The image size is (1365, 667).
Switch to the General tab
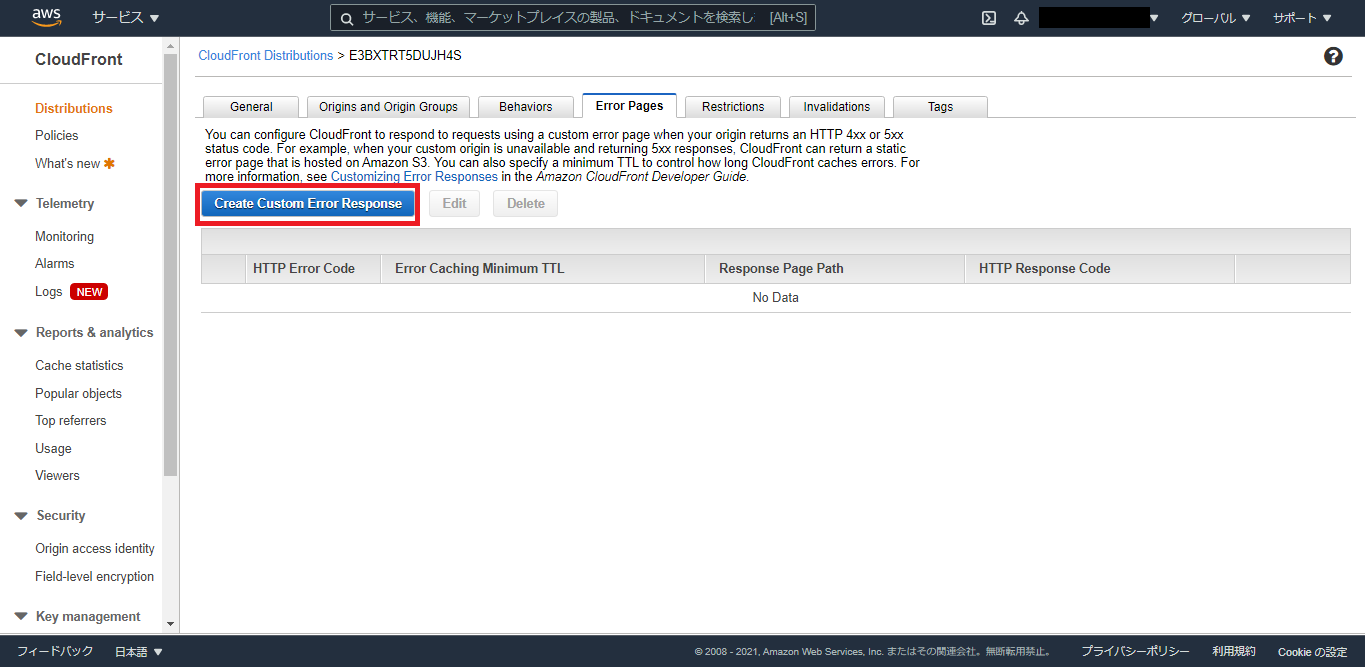click(251, 106)
